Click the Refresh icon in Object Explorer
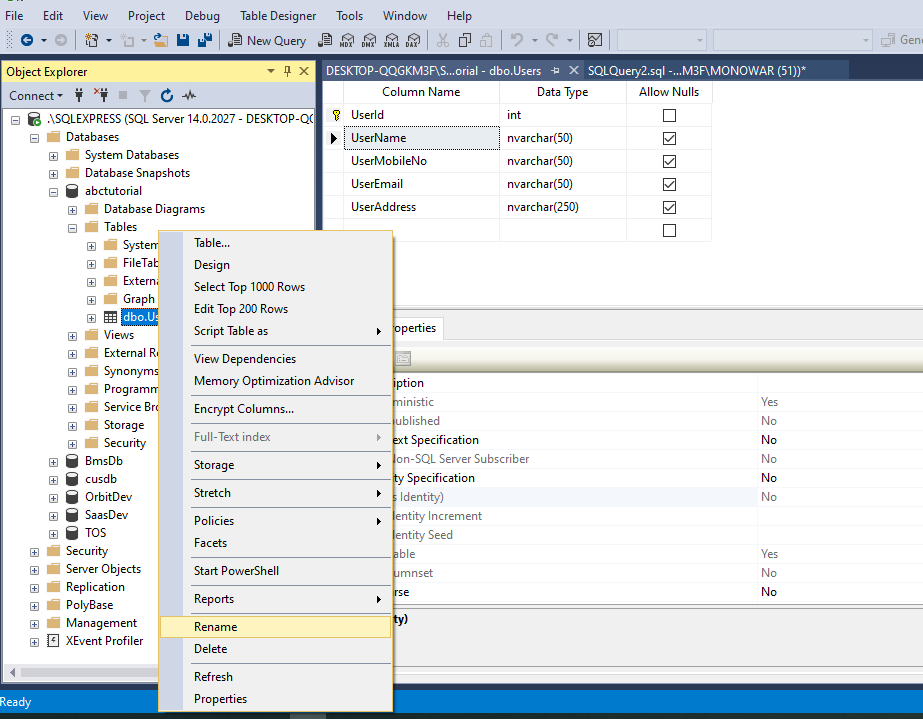This screenshot has width=923, height=719. pyautogui.click(x=167, y=96)
